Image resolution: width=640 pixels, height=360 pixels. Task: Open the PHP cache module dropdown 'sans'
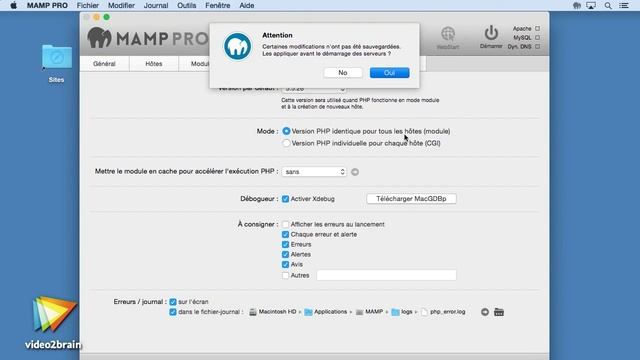314,172
